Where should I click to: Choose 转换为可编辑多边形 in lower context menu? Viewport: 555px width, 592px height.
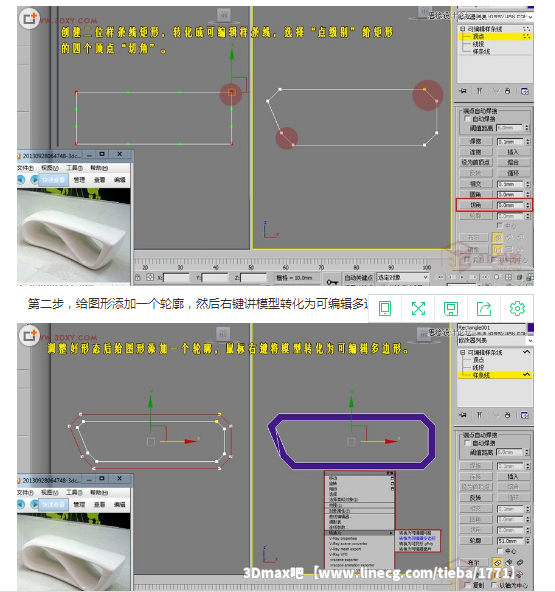tap(417, 538)
